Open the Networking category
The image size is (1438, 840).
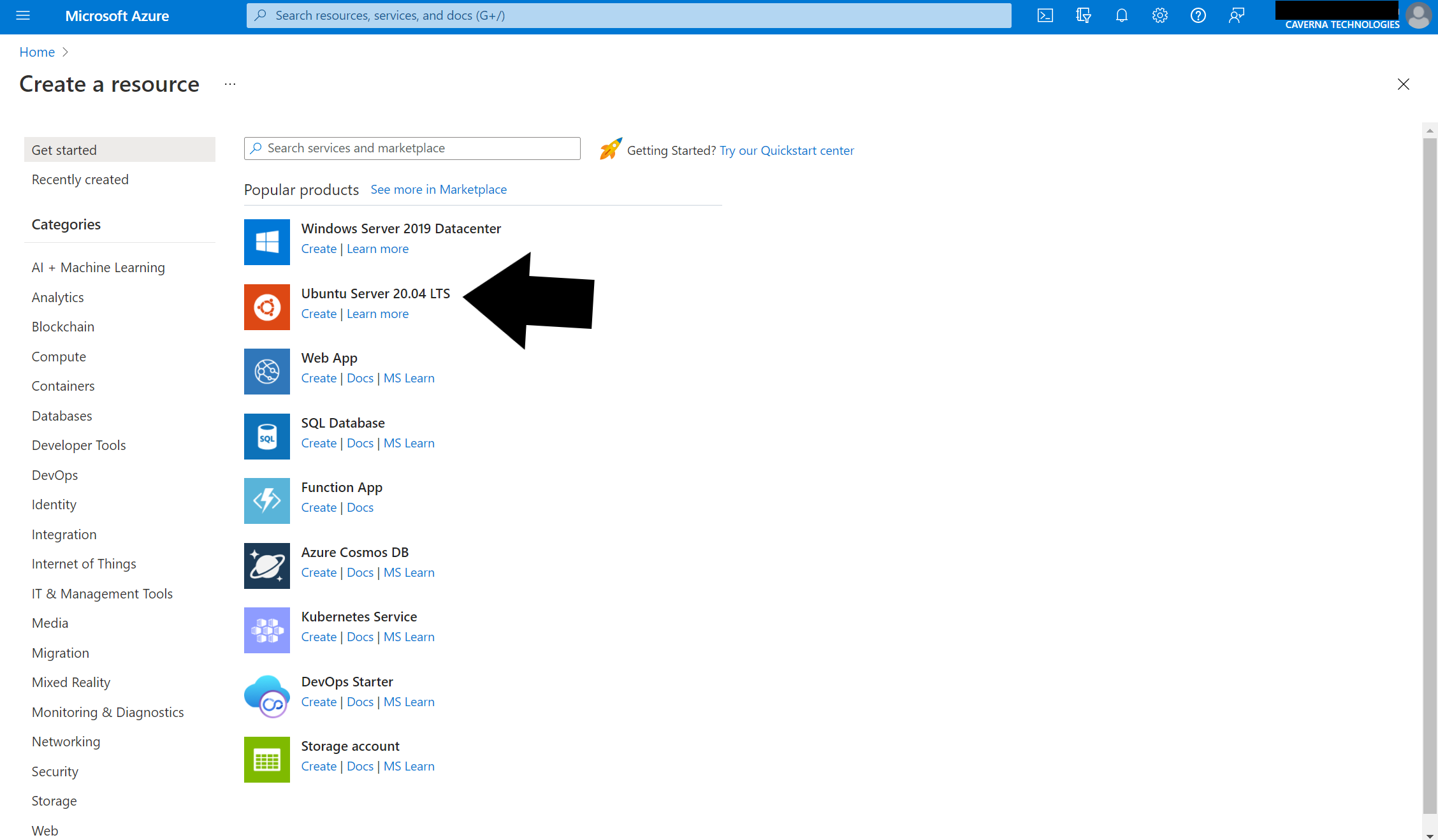(66, 742)
